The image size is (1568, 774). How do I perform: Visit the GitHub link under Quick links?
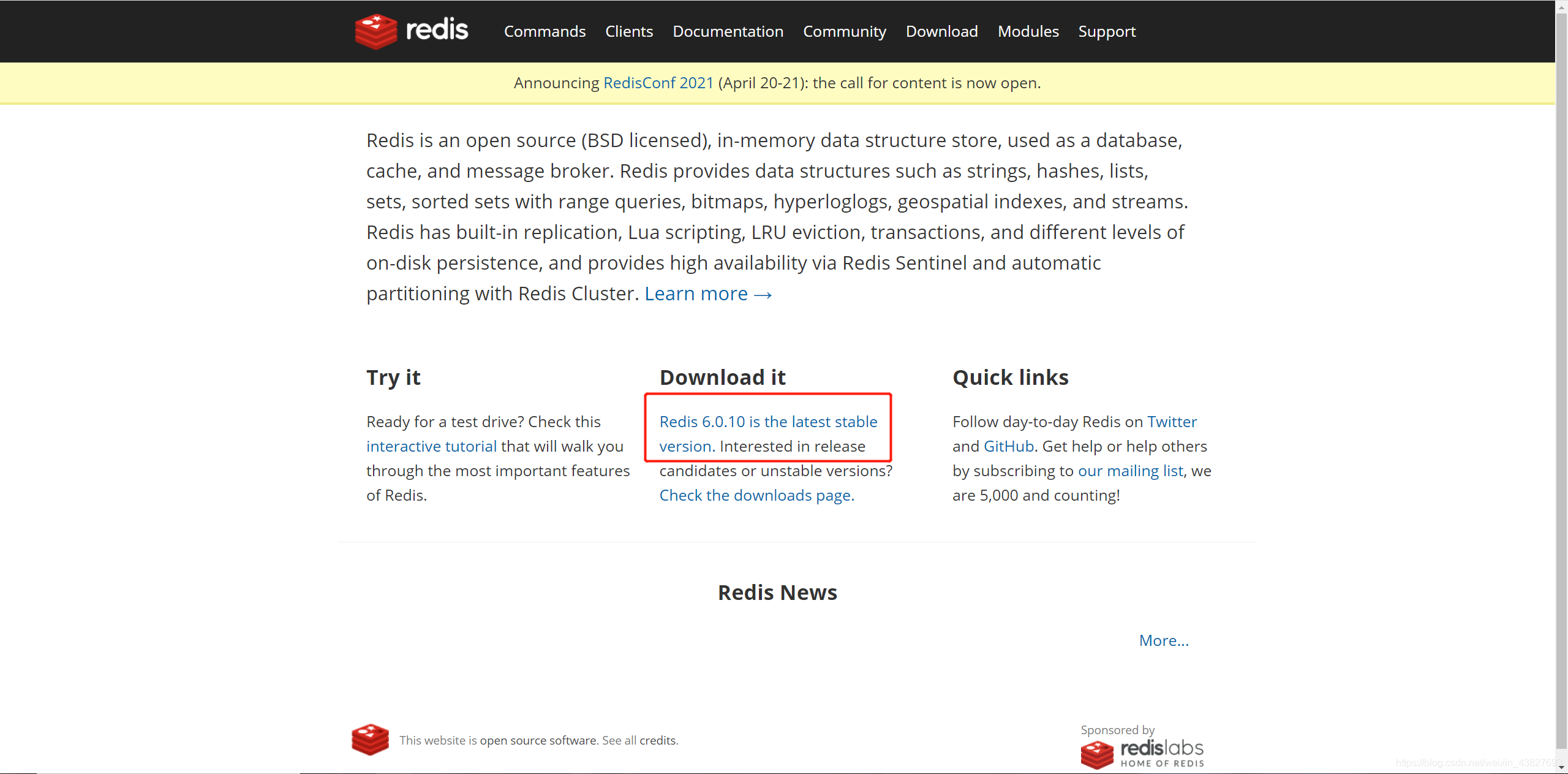click(1009, 446)
